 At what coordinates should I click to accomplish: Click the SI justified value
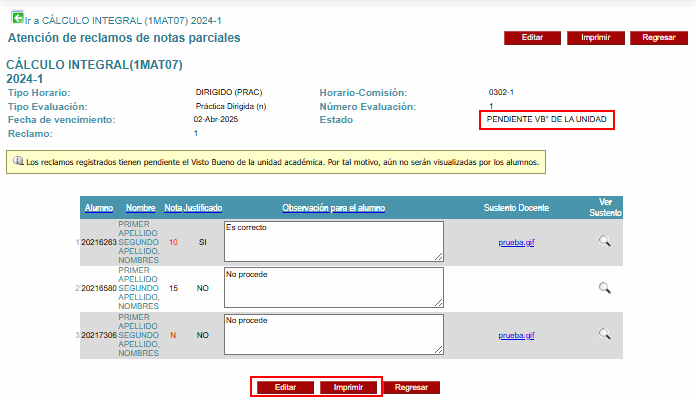[x=202, y=242]
